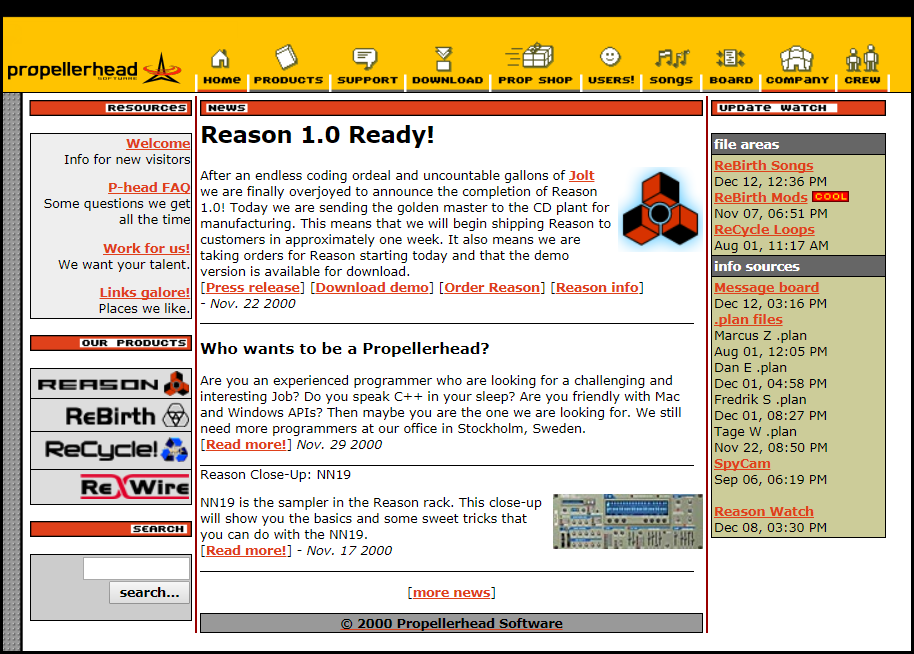
Task: Click the Tage W .plan entry
Action: tap(755, 432)
